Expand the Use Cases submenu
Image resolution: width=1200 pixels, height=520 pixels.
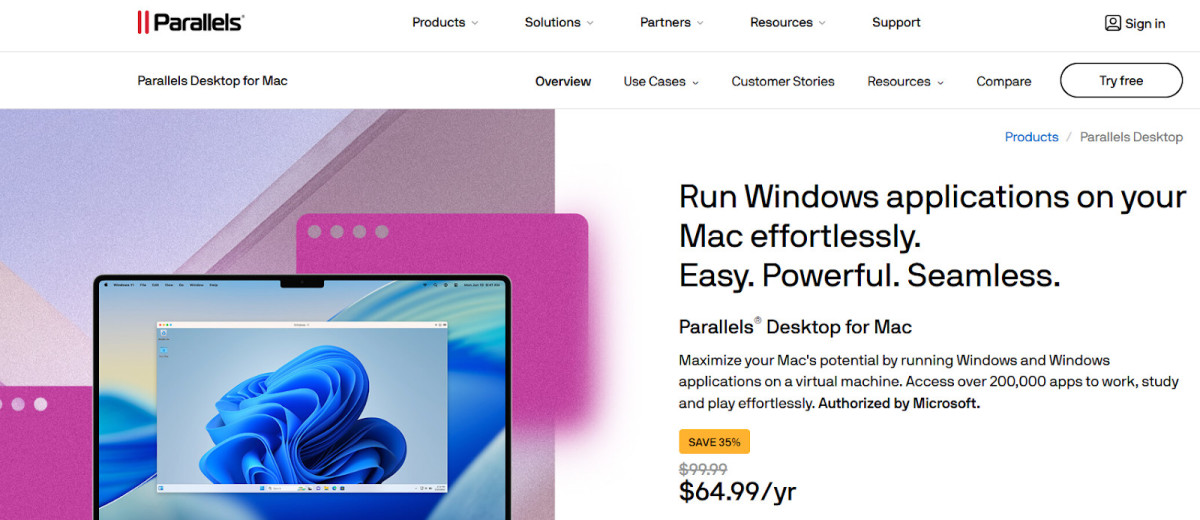click(661, 81)
